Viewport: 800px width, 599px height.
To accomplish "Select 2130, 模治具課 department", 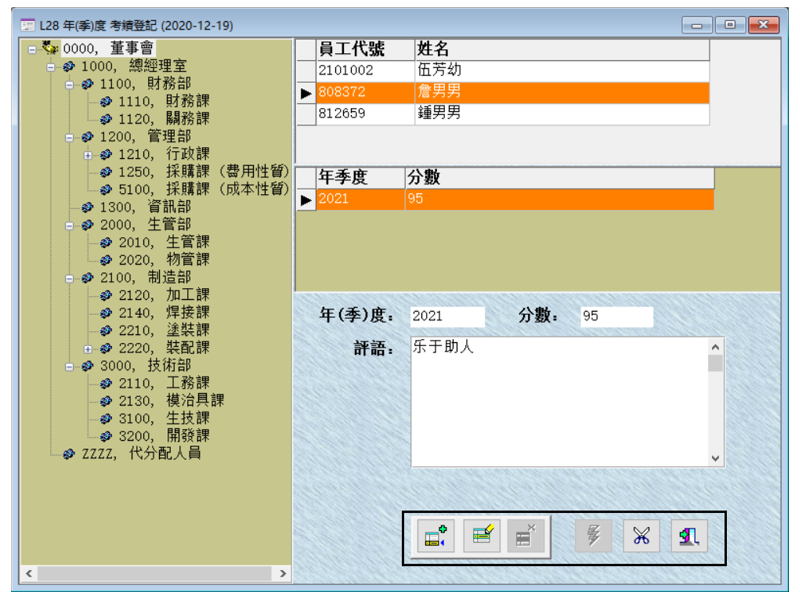I will (171, 401).
